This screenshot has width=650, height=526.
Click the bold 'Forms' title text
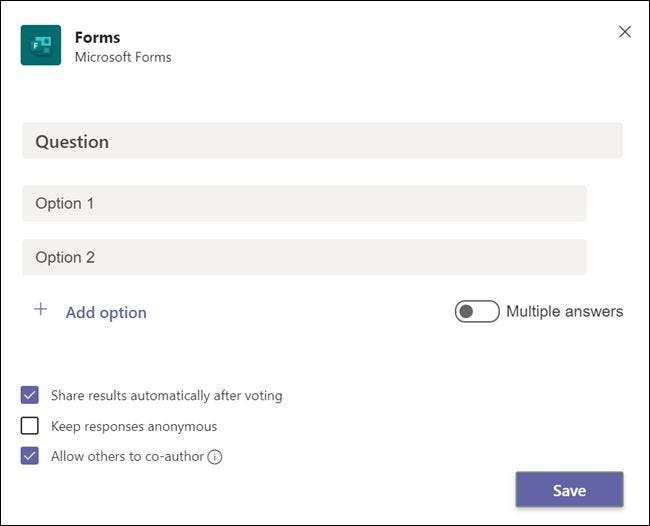click(98, 37)
